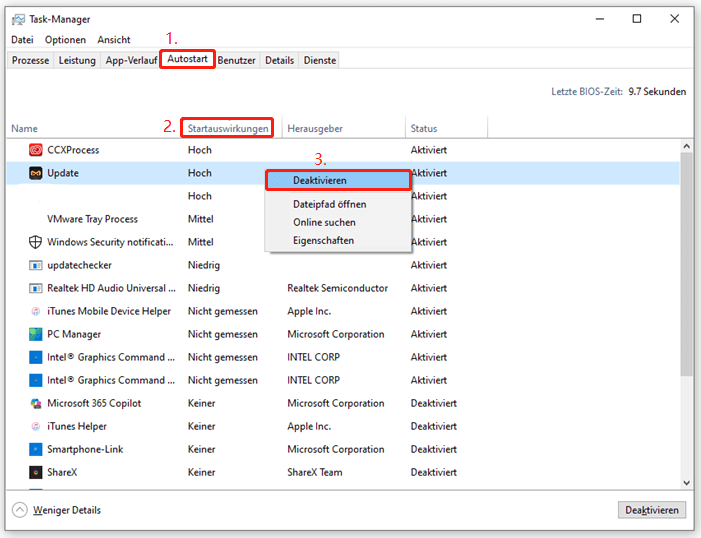This screenshot has height=538, width=701.
Task: Switch to the Leistung tab
Action: pos(77,60)
